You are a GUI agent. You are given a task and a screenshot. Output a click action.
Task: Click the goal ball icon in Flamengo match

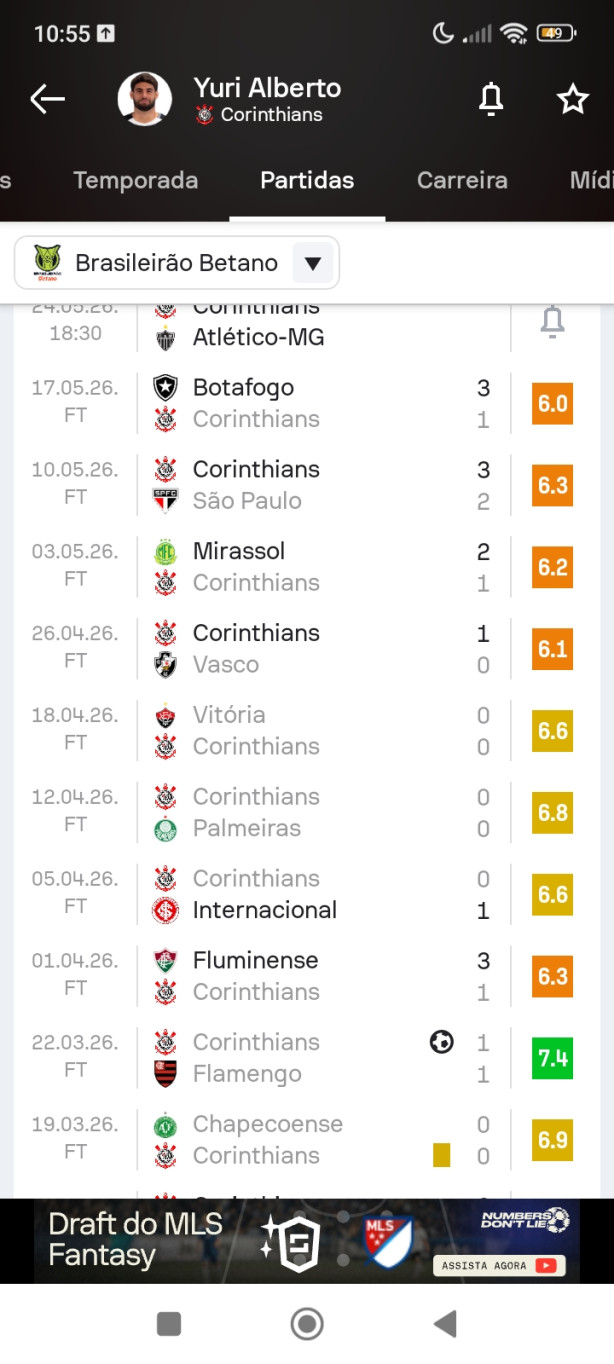pos(441,1042)
